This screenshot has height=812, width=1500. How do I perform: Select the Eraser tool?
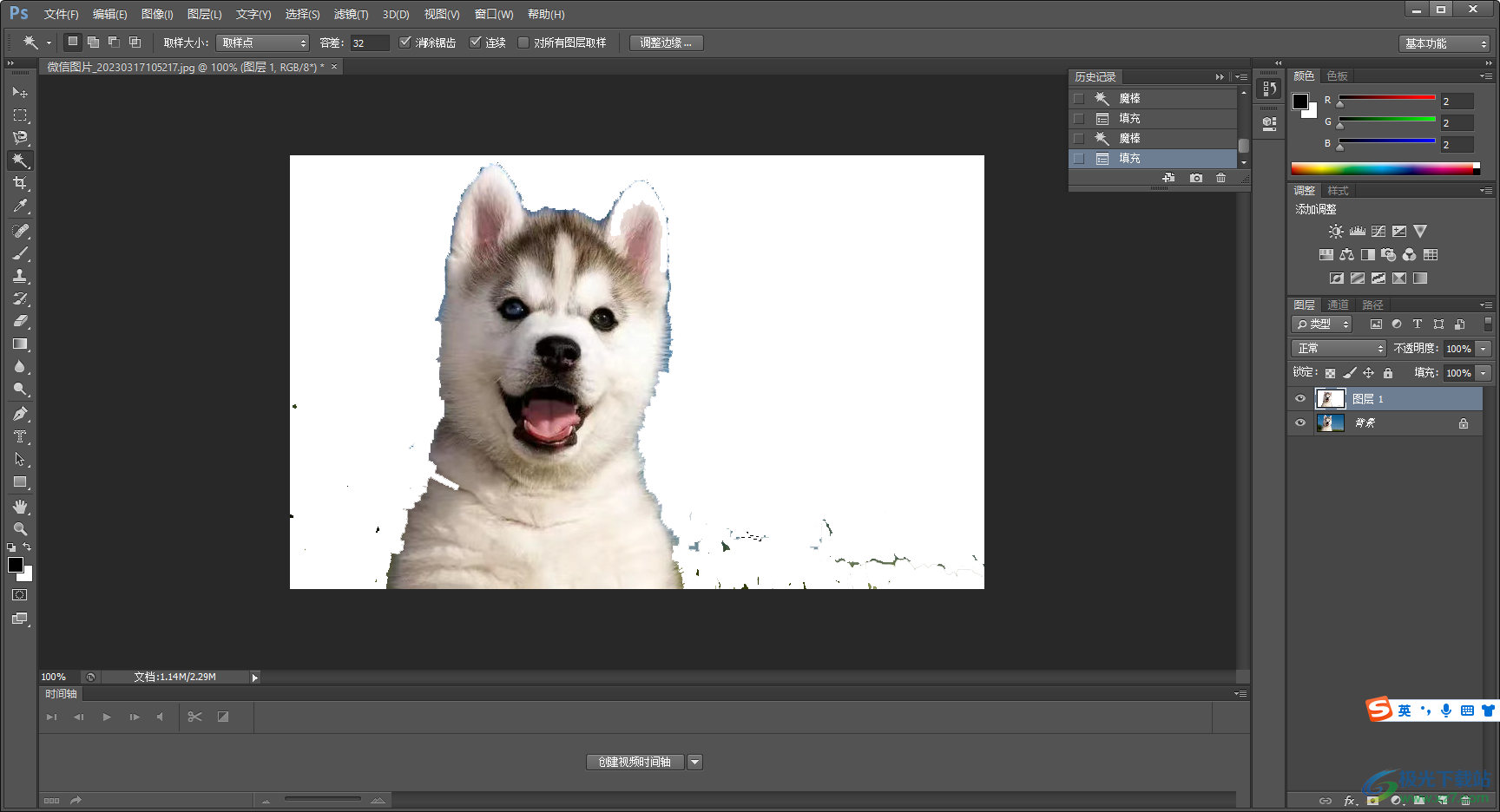pos(20,321)
